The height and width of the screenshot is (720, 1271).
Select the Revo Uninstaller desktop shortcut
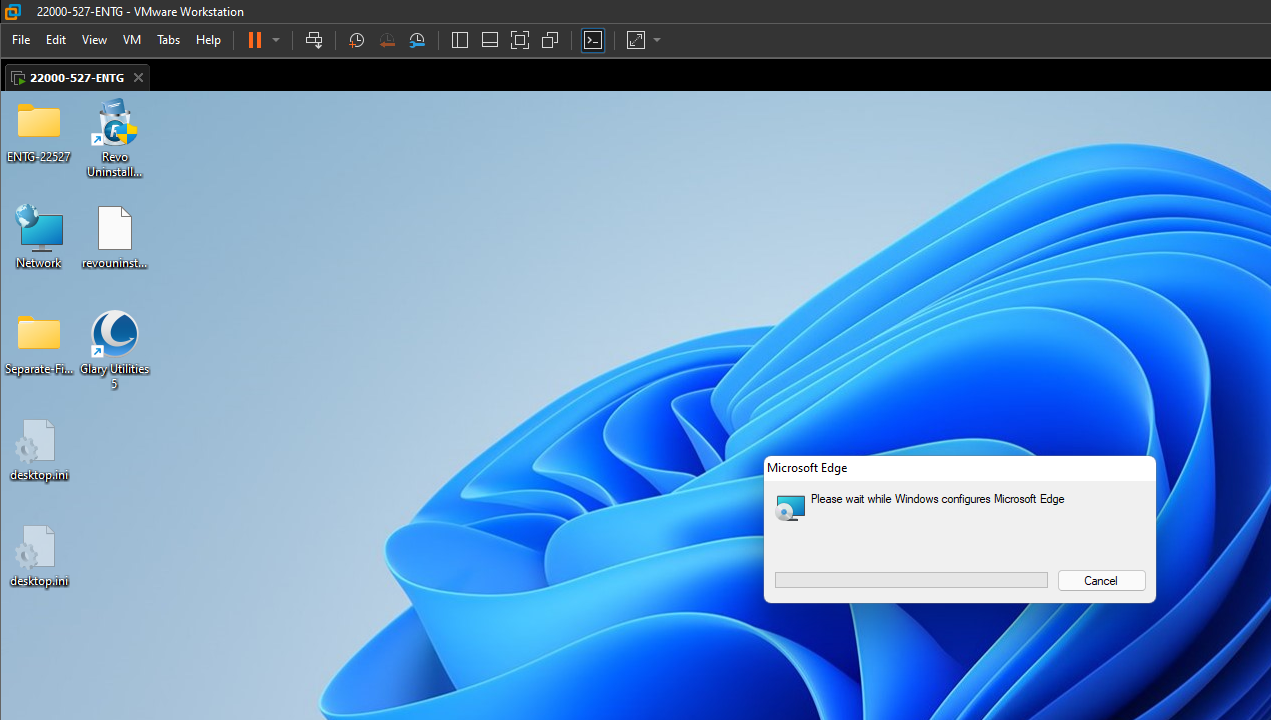tap(114, 139)
